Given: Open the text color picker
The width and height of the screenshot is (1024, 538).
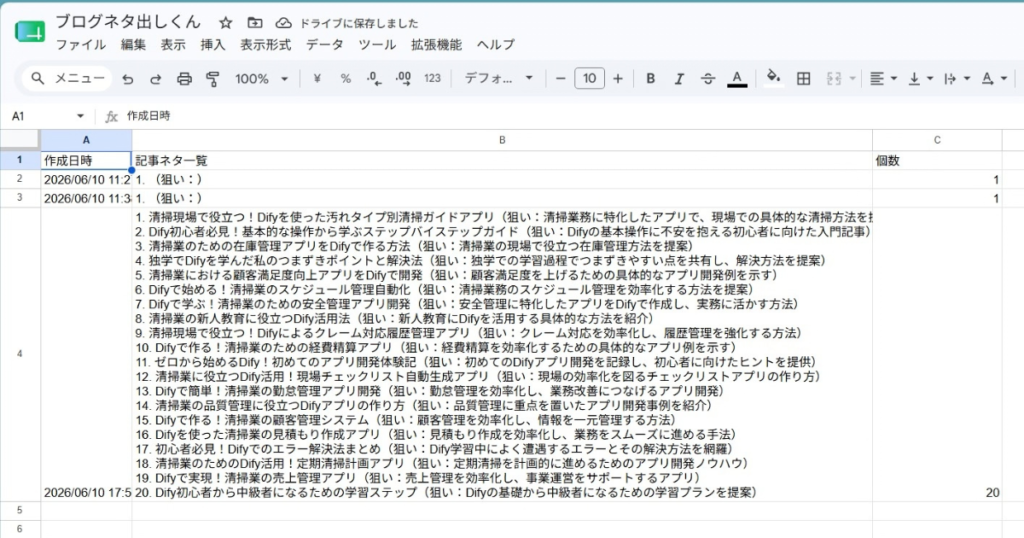Looking at the screenshot, I should (737, 79).
